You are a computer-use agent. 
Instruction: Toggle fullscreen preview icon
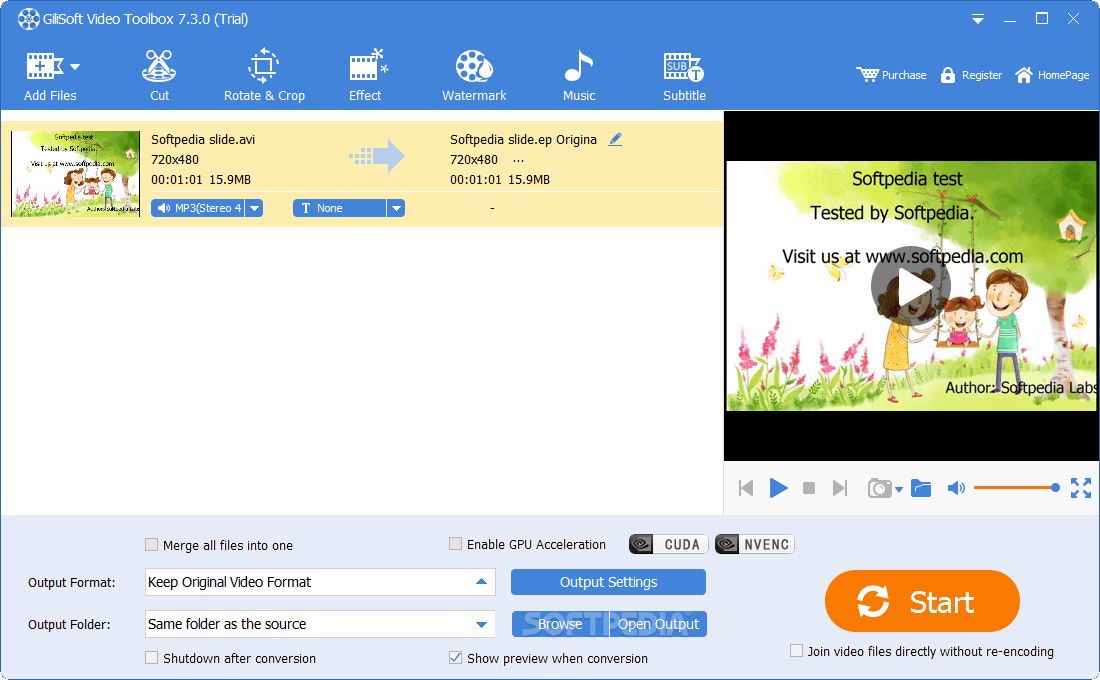[1080, 488]
